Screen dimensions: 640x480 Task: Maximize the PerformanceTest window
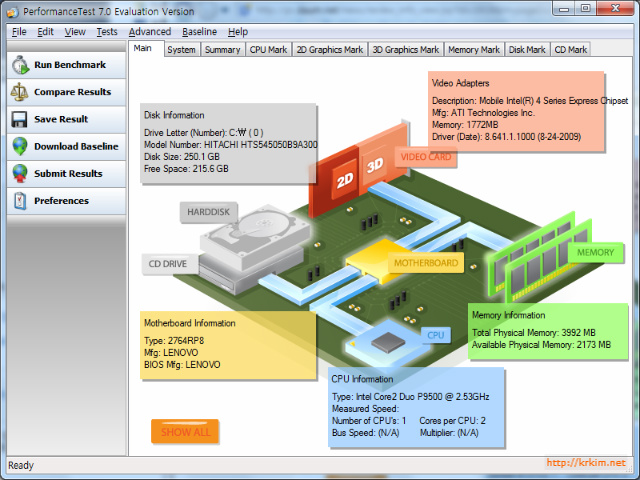(x=585, y=9)
